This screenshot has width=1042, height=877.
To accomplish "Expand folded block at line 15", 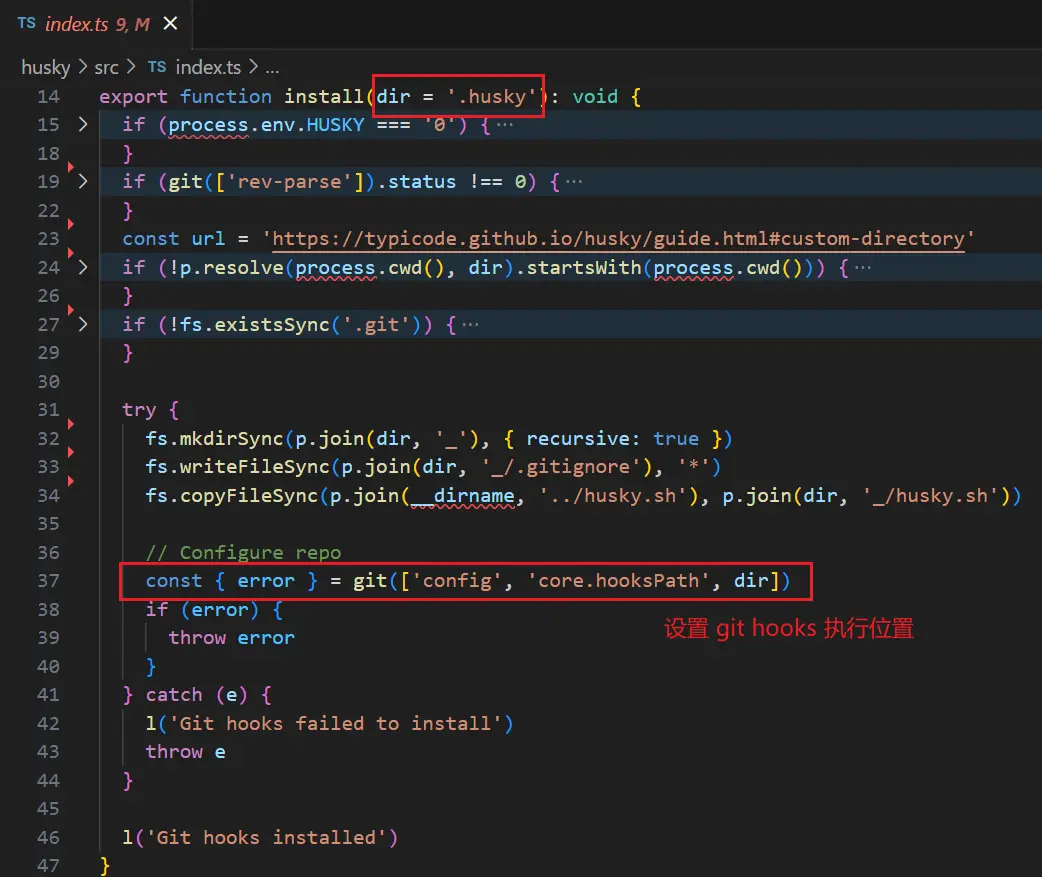I will pyautogui.click(x=82, y=124).
